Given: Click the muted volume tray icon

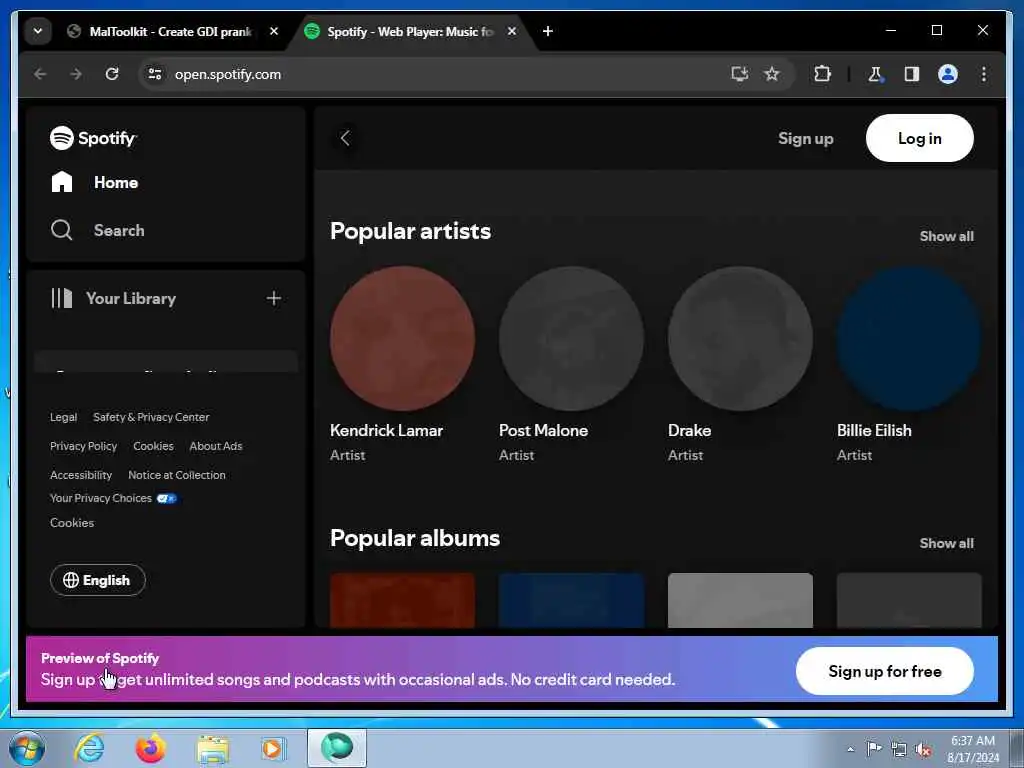Looking at the screenshot, I should tap(923, 750).
